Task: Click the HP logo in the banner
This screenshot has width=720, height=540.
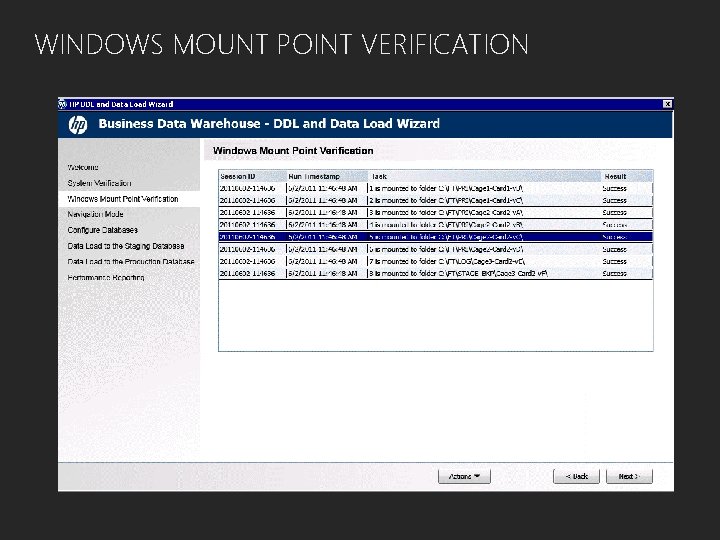Action: pyautogui.click(x=78, y=124)
